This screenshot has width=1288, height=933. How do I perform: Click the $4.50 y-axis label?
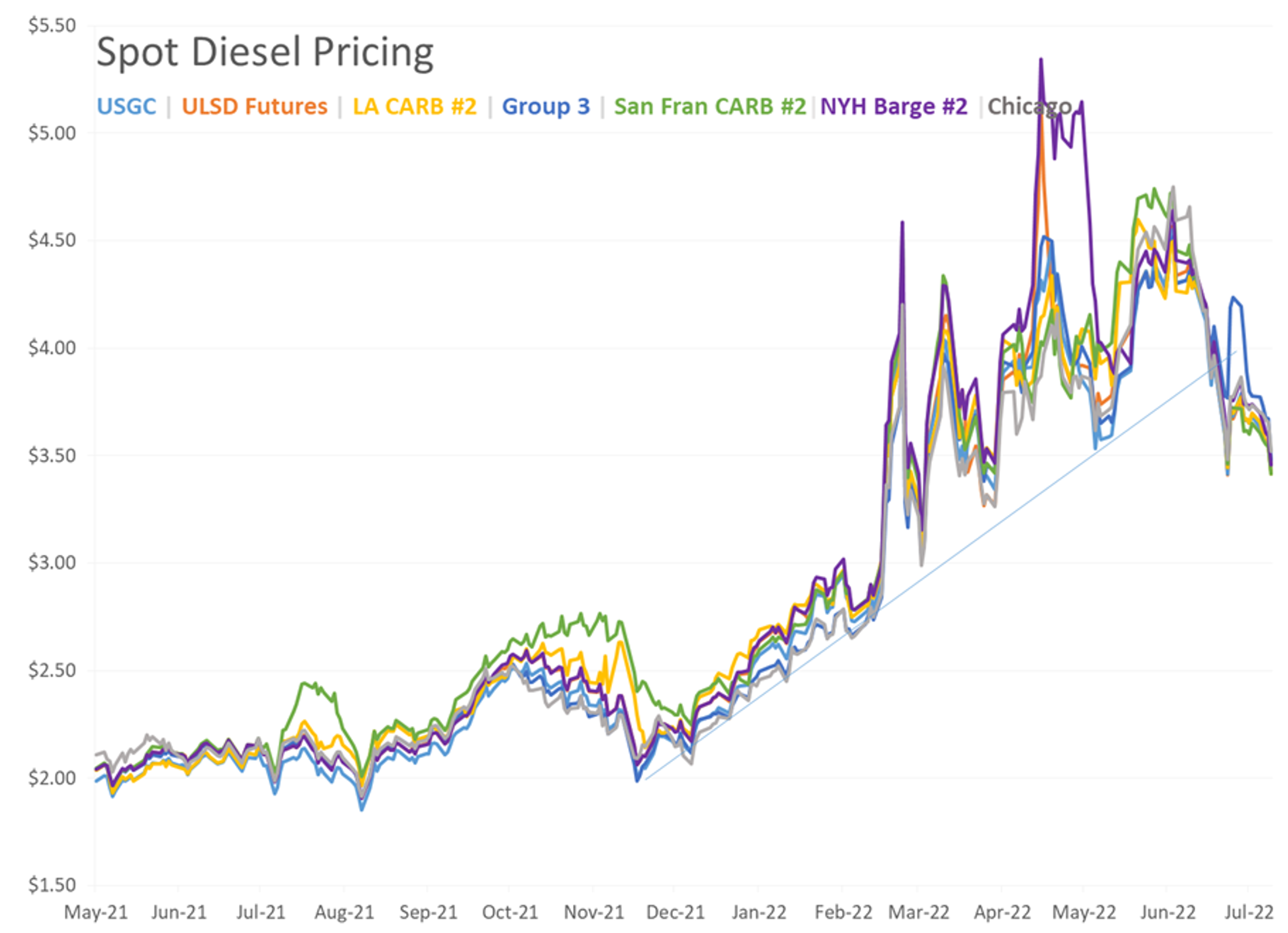[x=52, y=240]
